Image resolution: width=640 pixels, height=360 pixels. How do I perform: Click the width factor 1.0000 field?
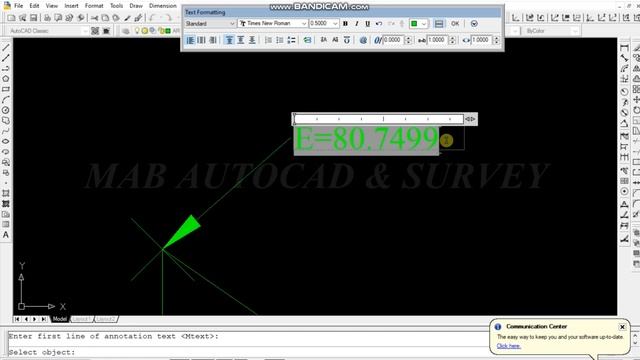tap(482, 40)
